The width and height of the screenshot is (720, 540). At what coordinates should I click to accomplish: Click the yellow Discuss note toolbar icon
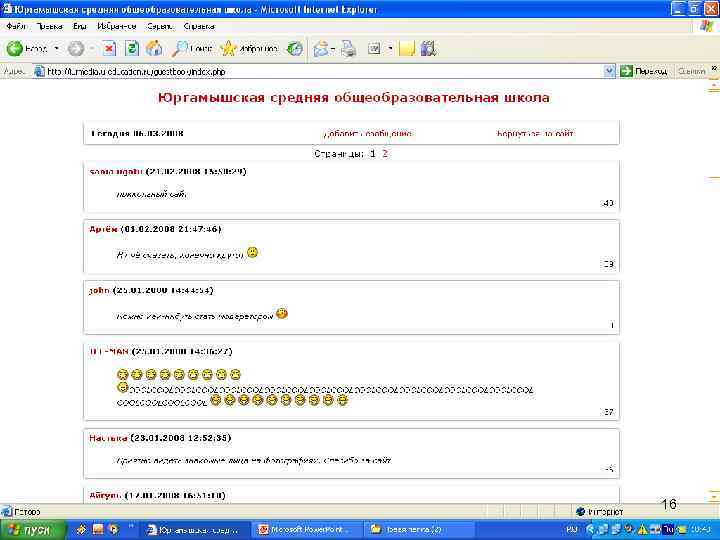[x=407, y=48]
